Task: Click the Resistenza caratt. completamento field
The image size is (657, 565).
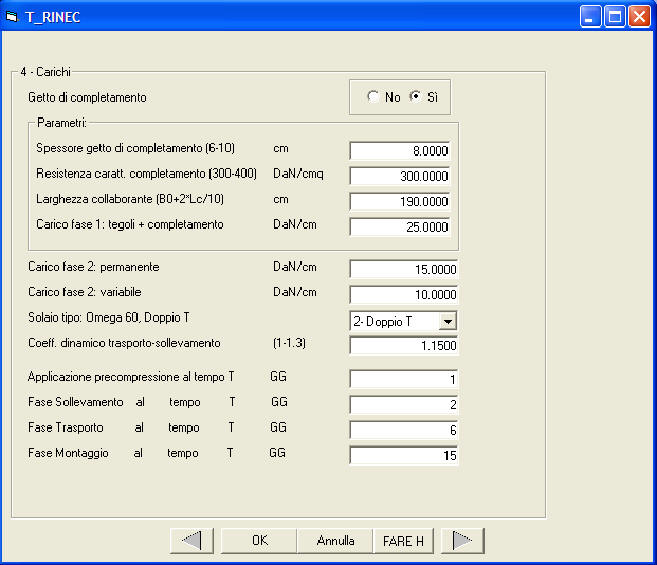Action: 400,176
